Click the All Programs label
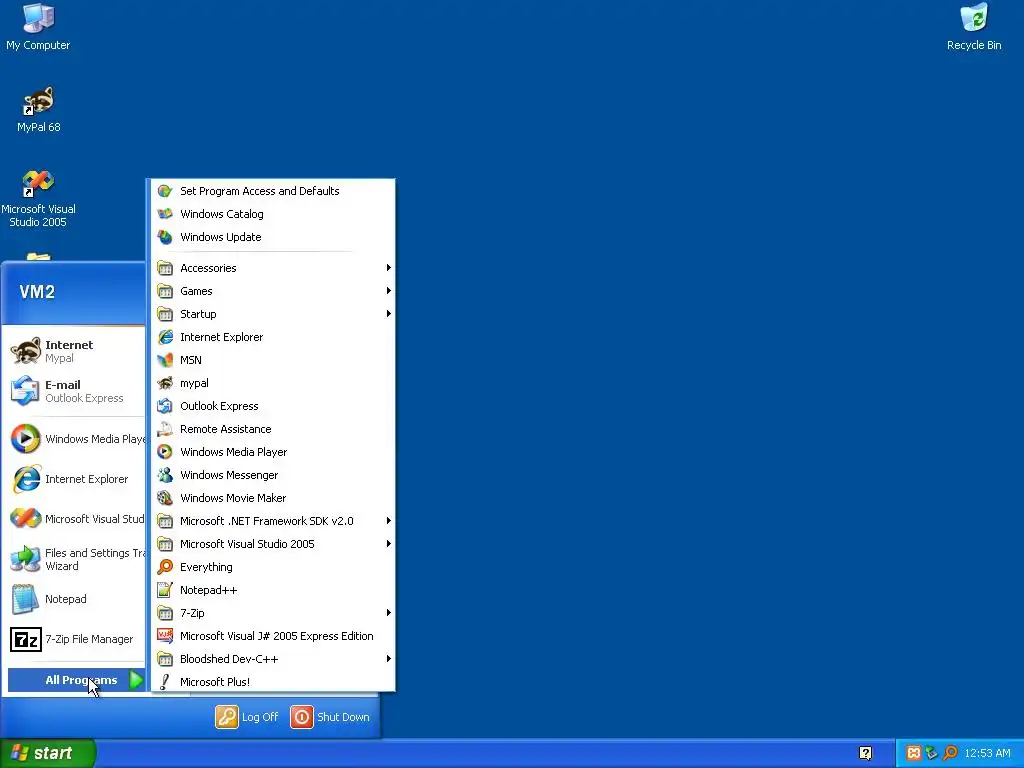 pyautogui.click(x=81, y=680)
